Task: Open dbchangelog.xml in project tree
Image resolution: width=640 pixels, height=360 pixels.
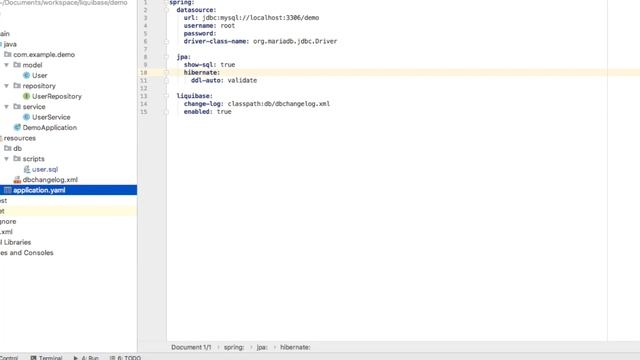Action: click(50, 180)
